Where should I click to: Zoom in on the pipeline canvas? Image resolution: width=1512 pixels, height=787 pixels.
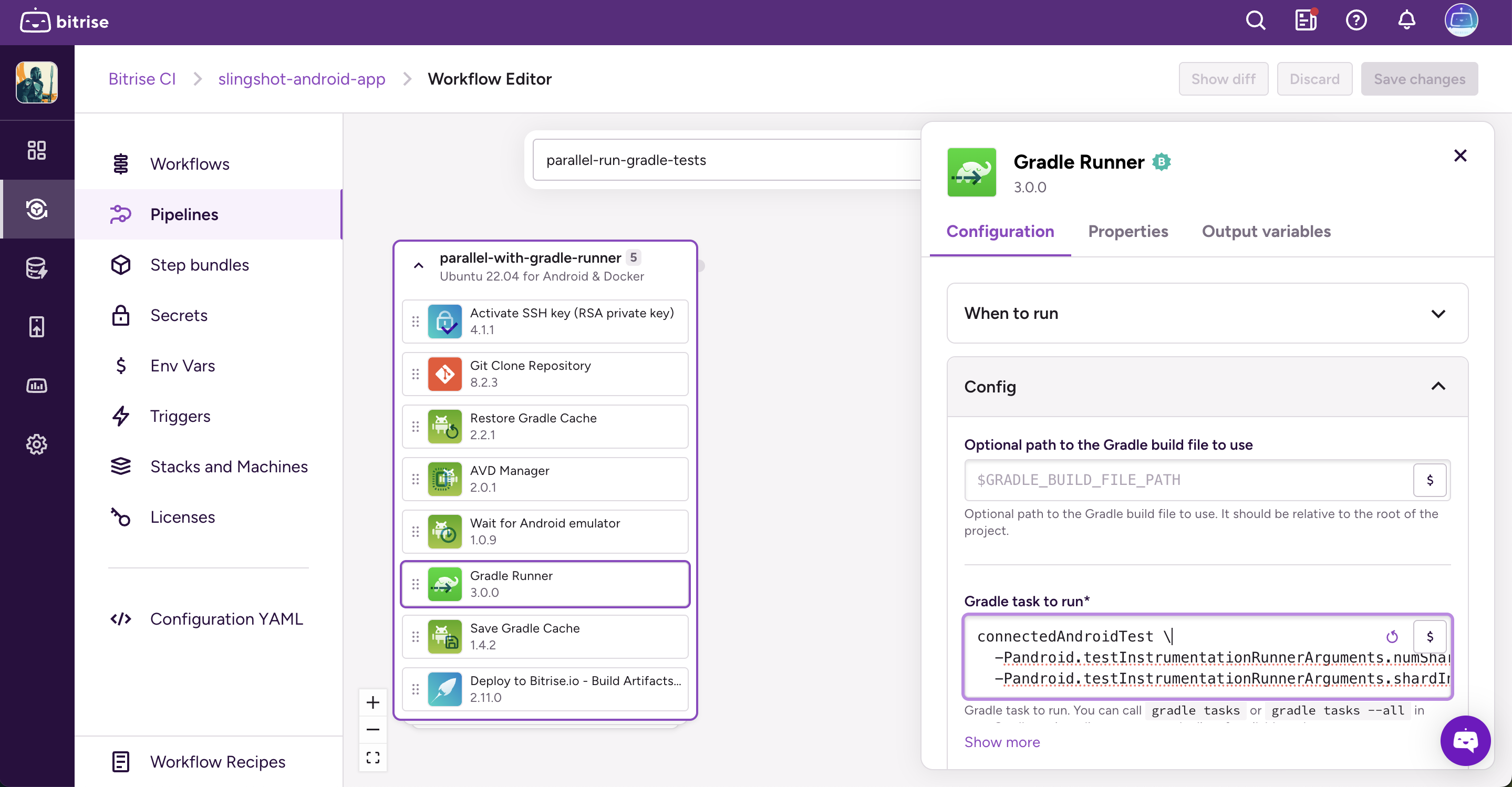[372, 702]
